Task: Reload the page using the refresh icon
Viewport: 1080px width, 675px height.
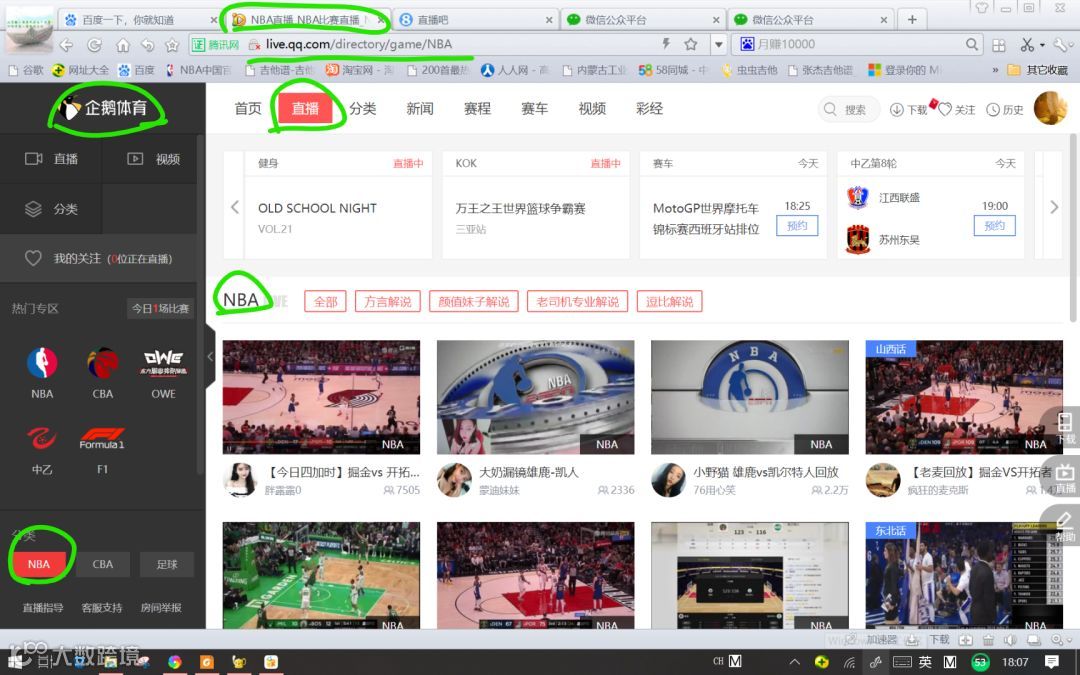Action: [x=94, y=45]
